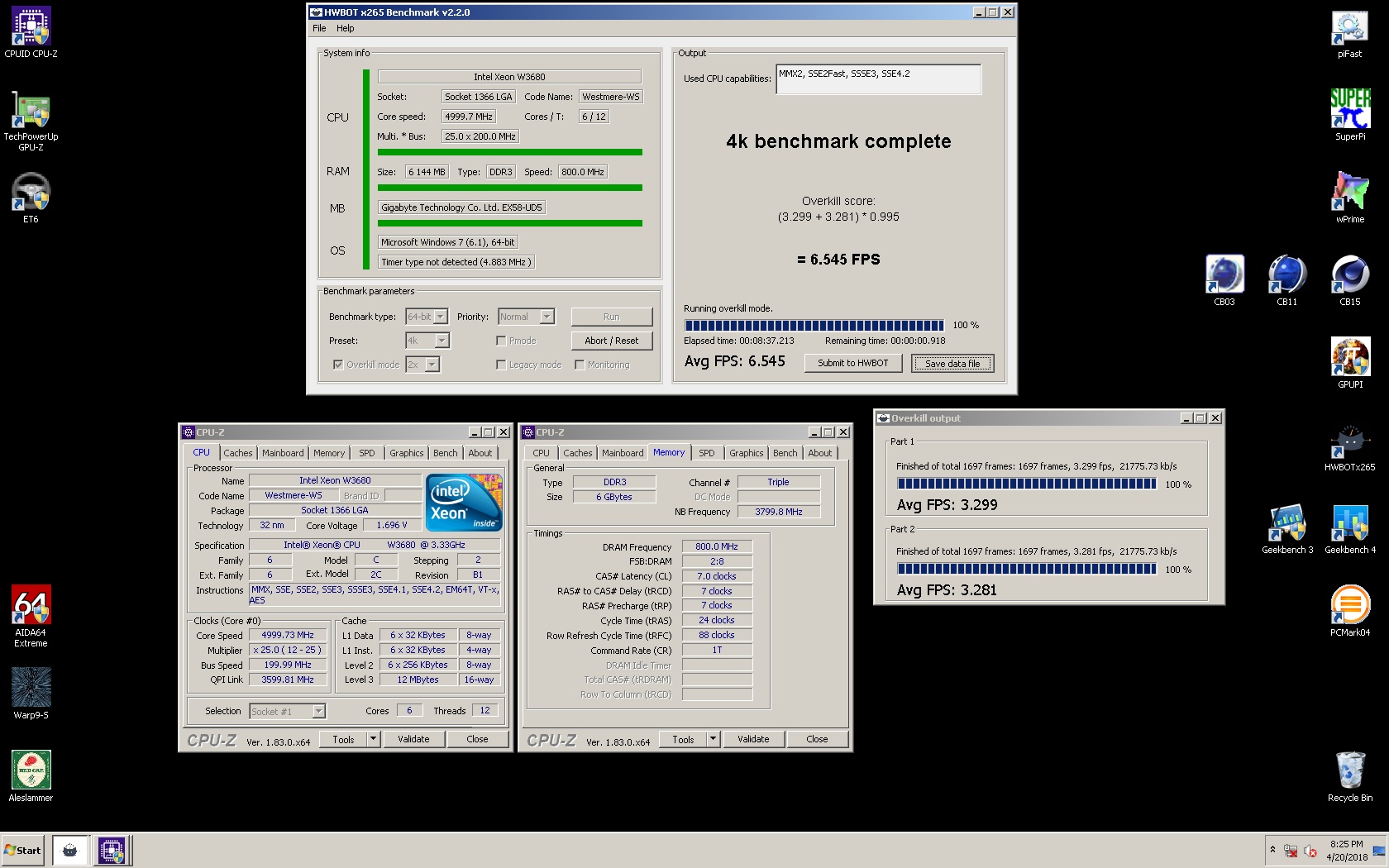The height and width of the screenshot is (868, 1389).
Task: Expand Tools arrow in CPU-Z CPU window
Action: click(x=373, y=739)
